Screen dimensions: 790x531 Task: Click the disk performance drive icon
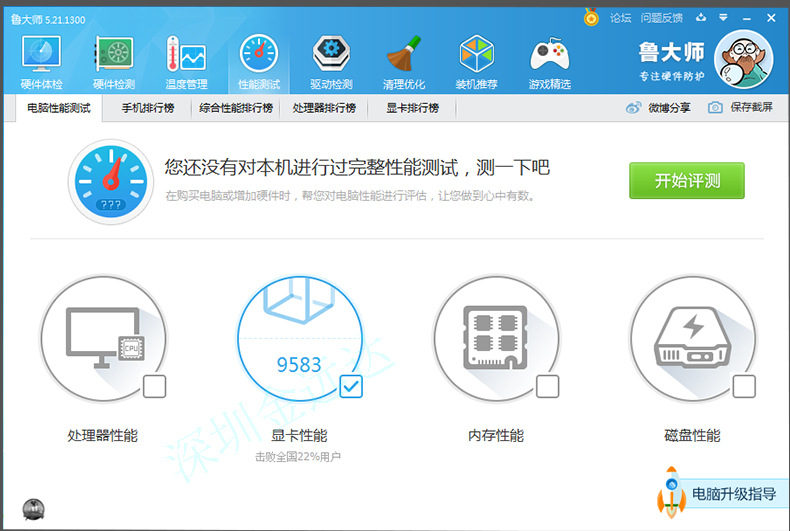click(693, 338)
